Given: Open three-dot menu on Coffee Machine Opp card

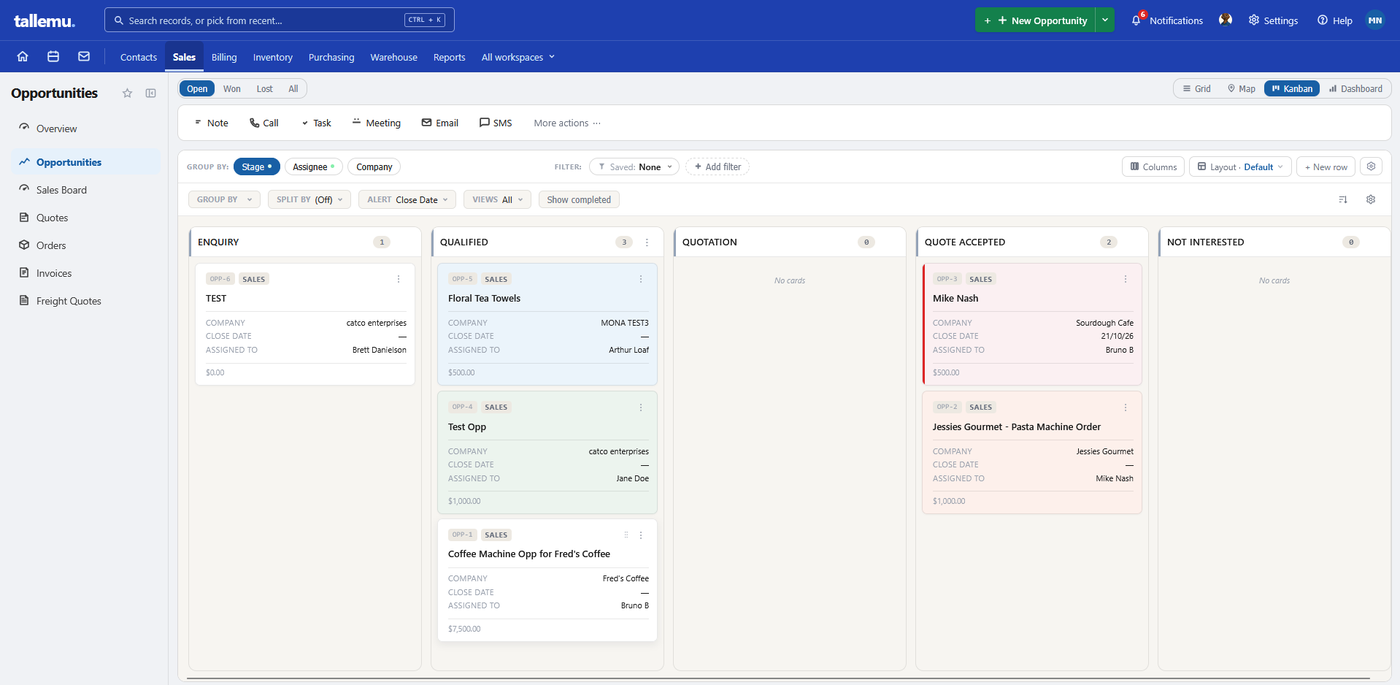Looking at the screenshot, I should 641,535.
